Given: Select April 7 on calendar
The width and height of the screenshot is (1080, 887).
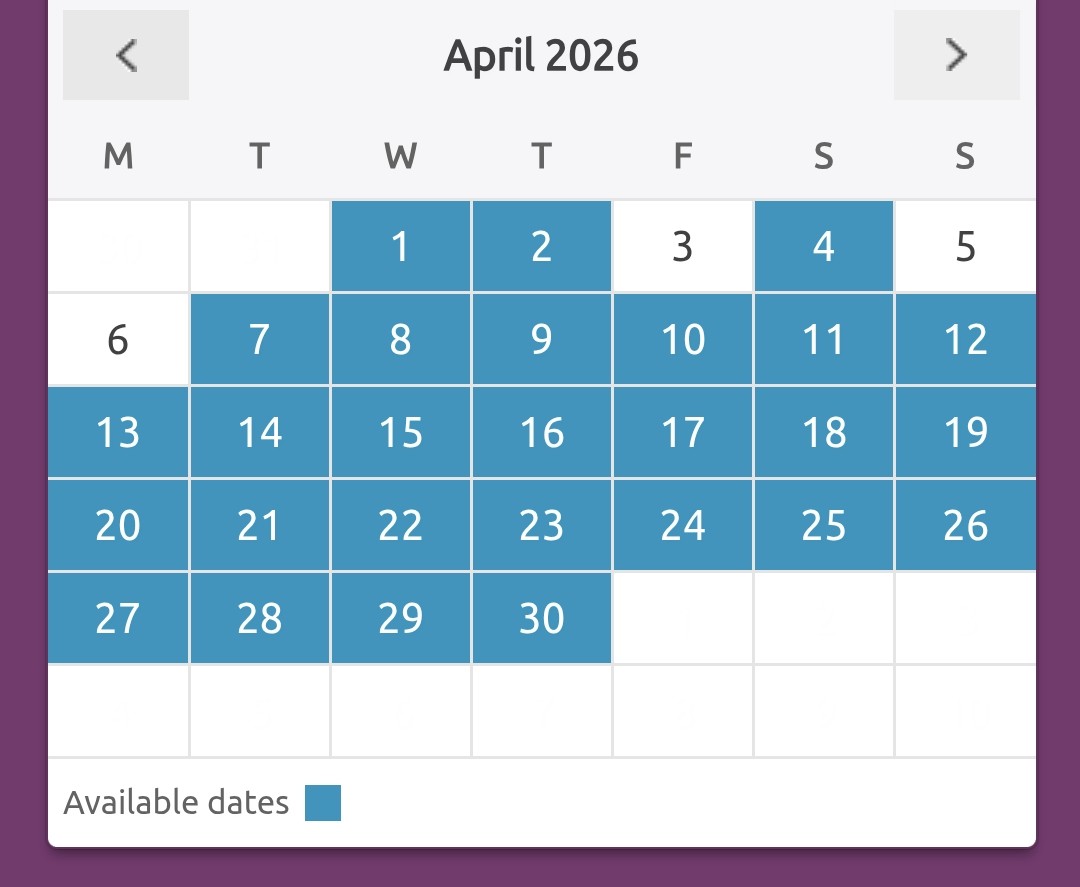Looking at the screenshot, I should click(259, 339).
